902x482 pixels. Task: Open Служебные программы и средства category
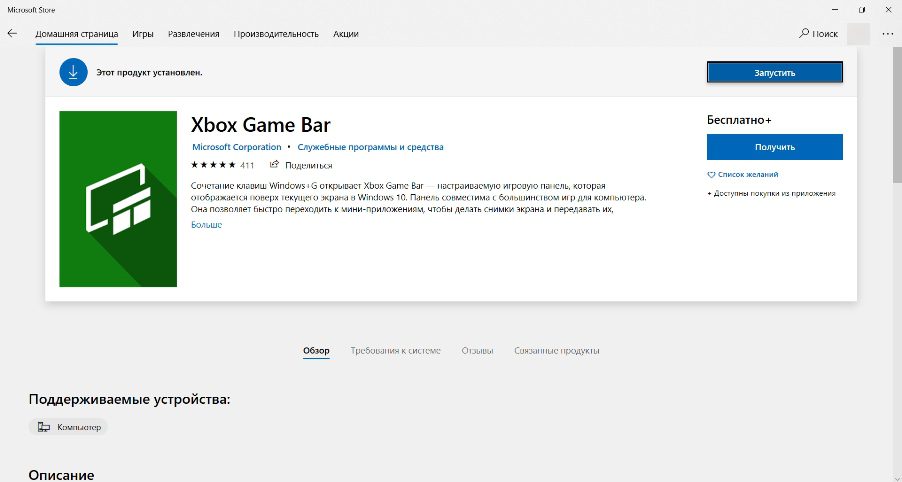tap(370, 147)
